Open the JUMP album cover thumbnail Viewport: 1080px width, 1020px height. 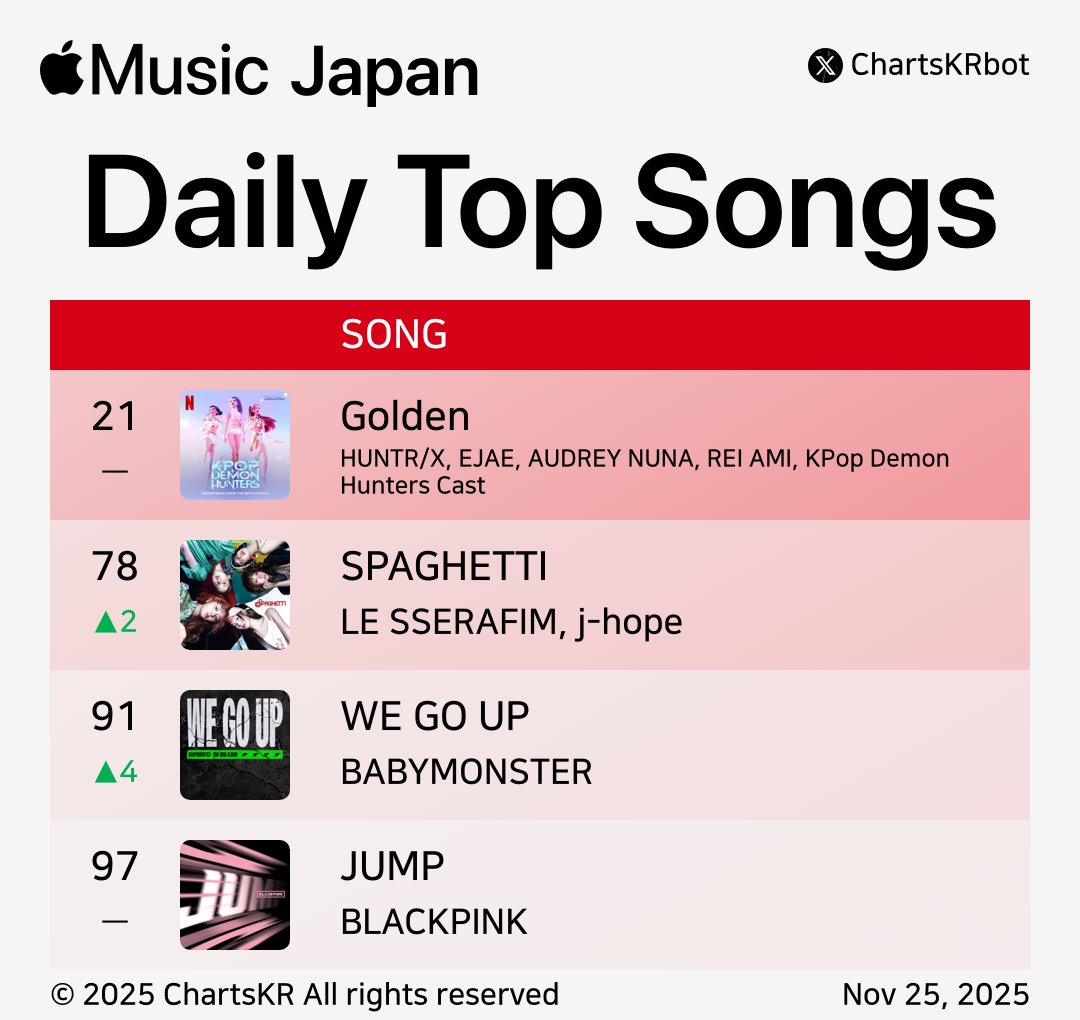235,895
